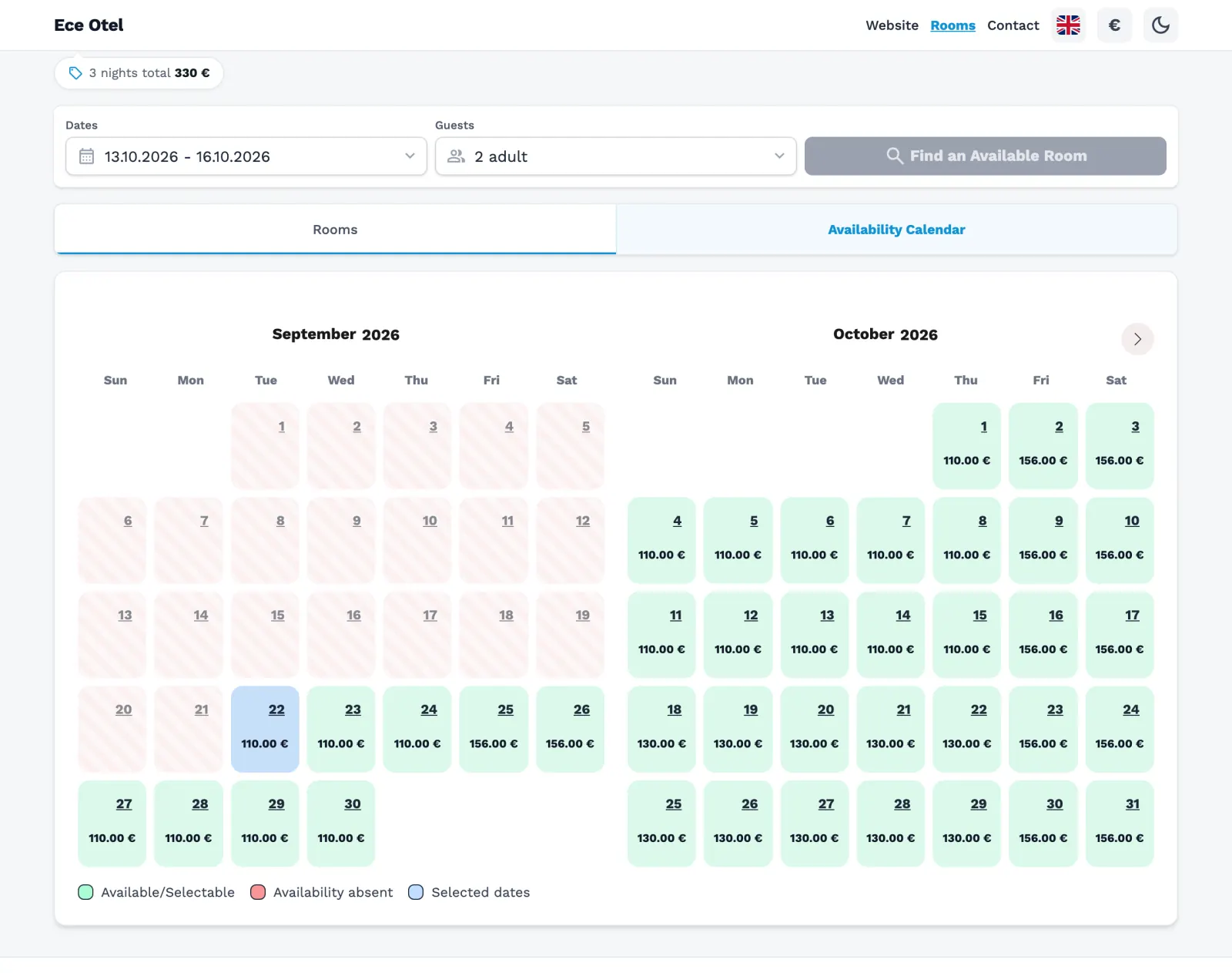Select October 1 at 110.00 €
The height and width of the screenshot is (973, 1232).
966,446
